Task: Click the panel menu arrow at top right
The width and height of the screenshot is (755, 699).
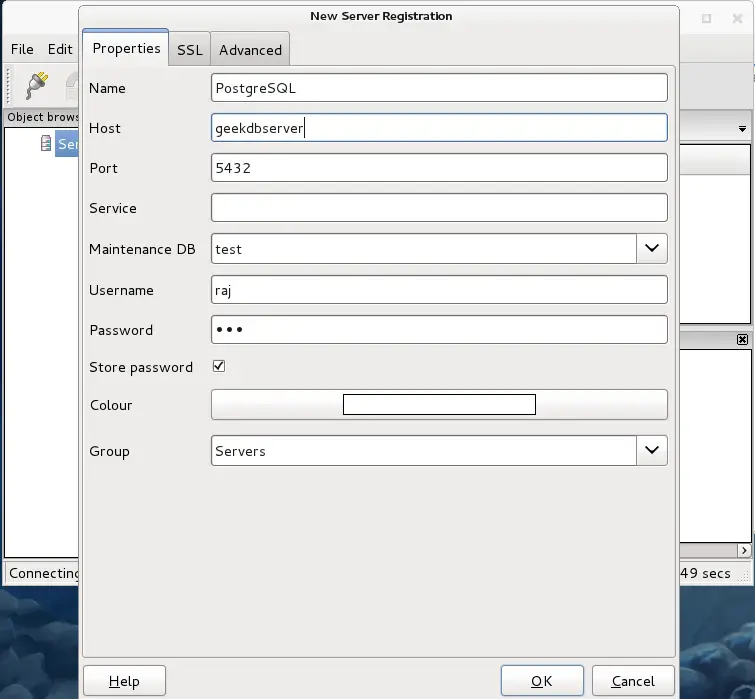Action: point(742,130)
